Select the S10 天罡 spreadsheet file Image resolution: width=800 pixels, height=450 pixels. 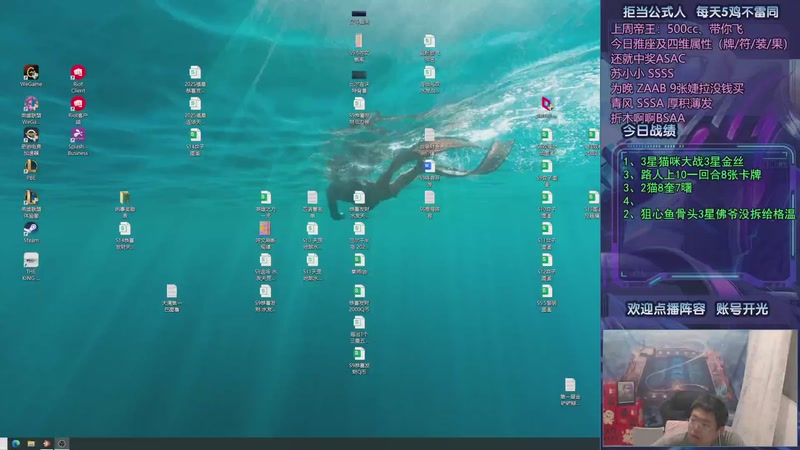pos(312,236)
